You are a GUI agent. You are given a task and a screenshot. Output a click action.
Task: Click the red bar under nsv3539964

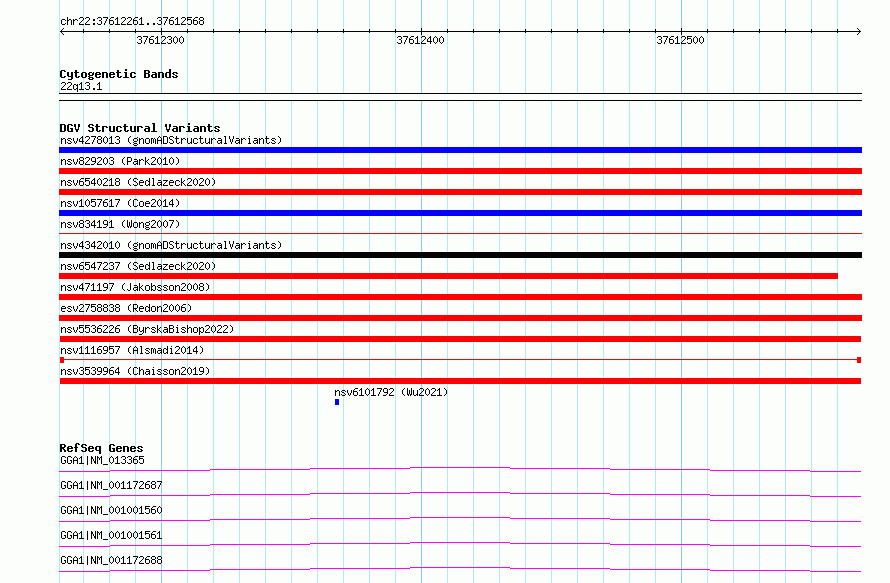tap(460, 381)
